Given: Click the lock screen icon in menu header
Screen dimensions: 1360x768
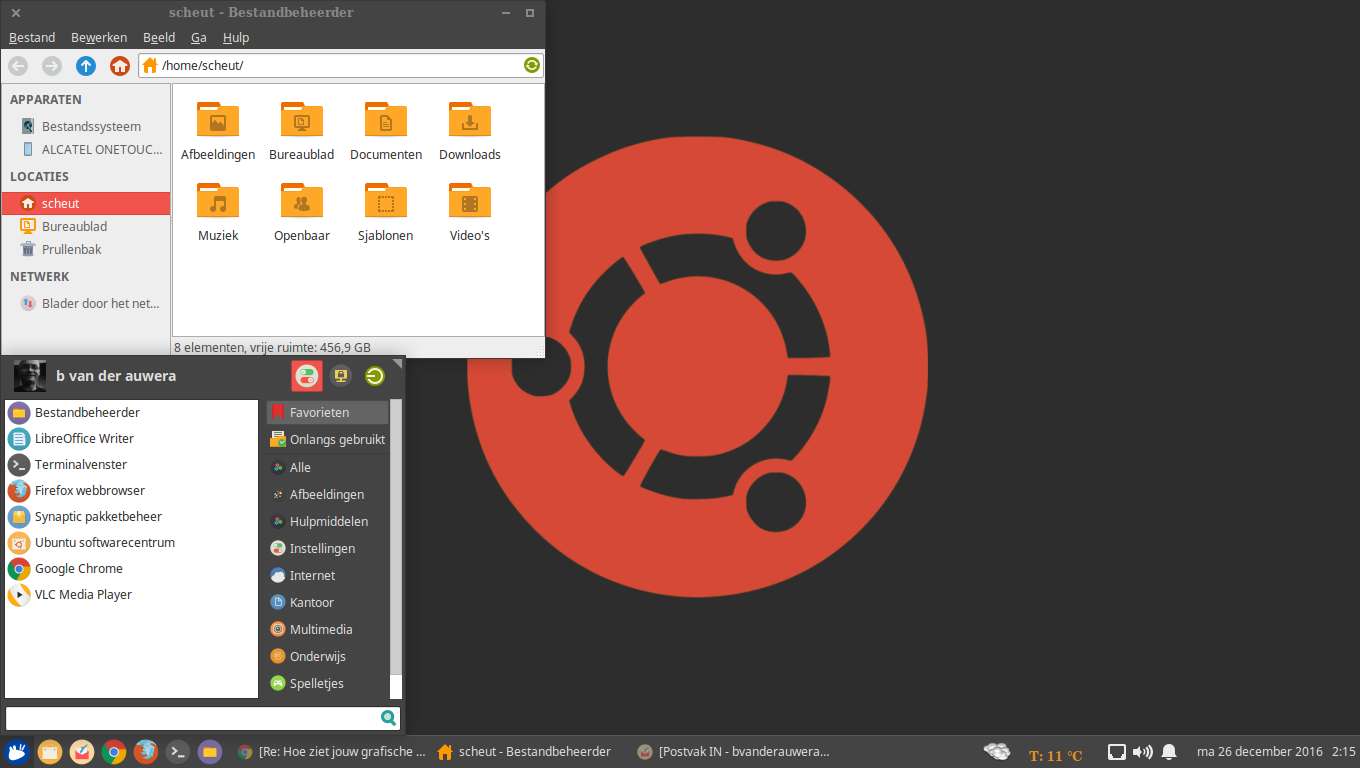Looking at the screenshot, I should point(340,376).
